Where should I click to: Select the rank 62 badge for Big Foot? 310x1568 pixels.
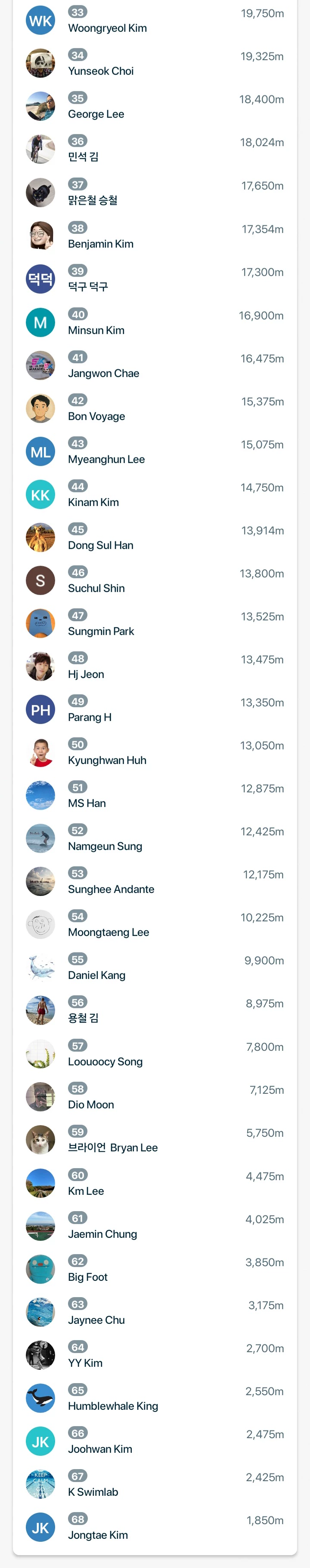(x=78, y=1262)
